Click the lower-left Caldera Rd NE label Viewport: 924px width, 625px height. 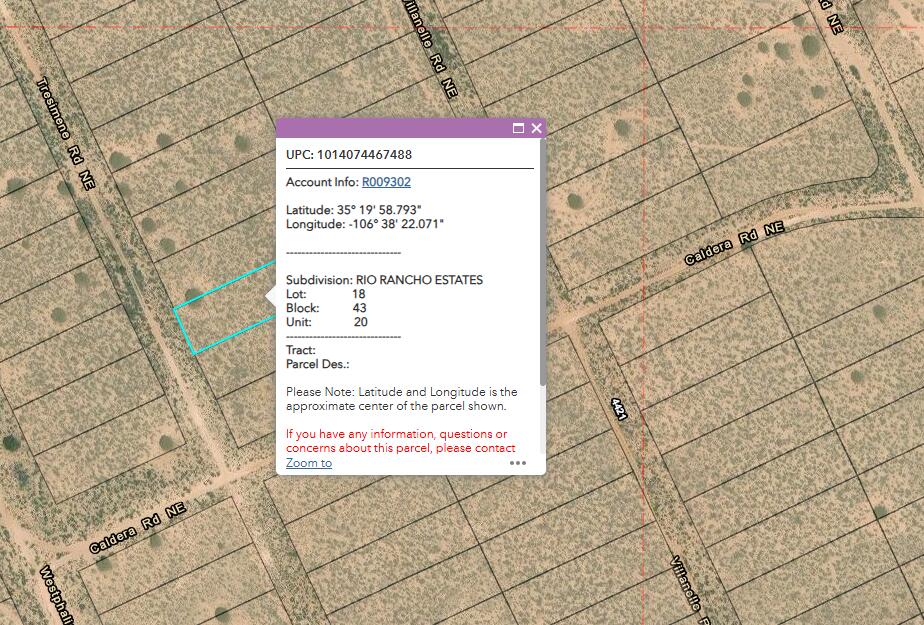137,527
